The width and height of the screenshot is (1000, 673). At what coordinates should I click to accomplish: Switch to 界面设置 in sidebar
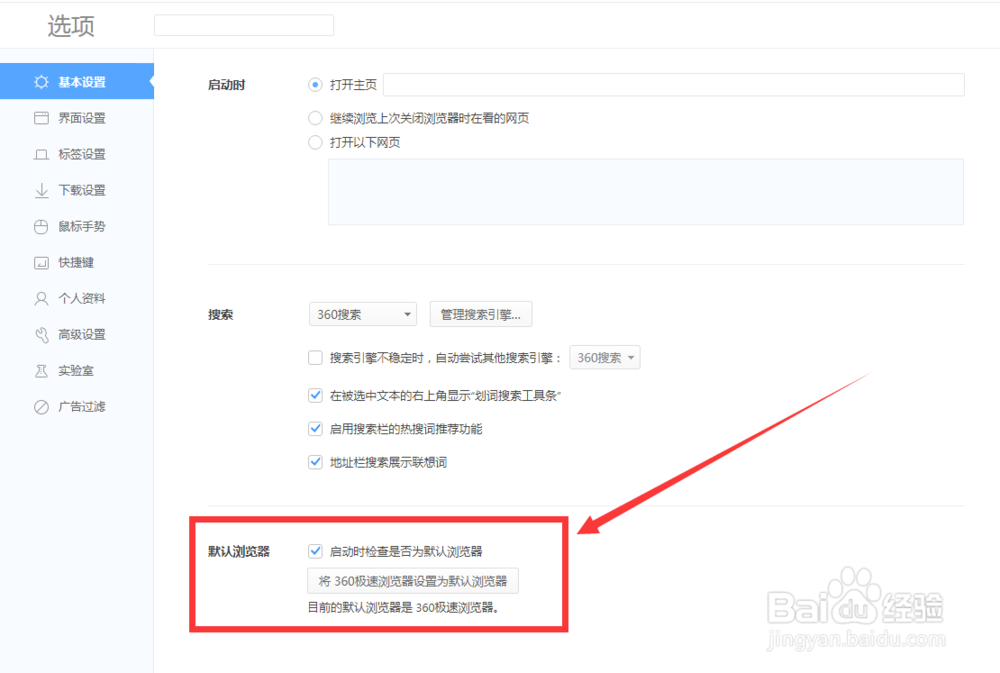click(77, 118)
